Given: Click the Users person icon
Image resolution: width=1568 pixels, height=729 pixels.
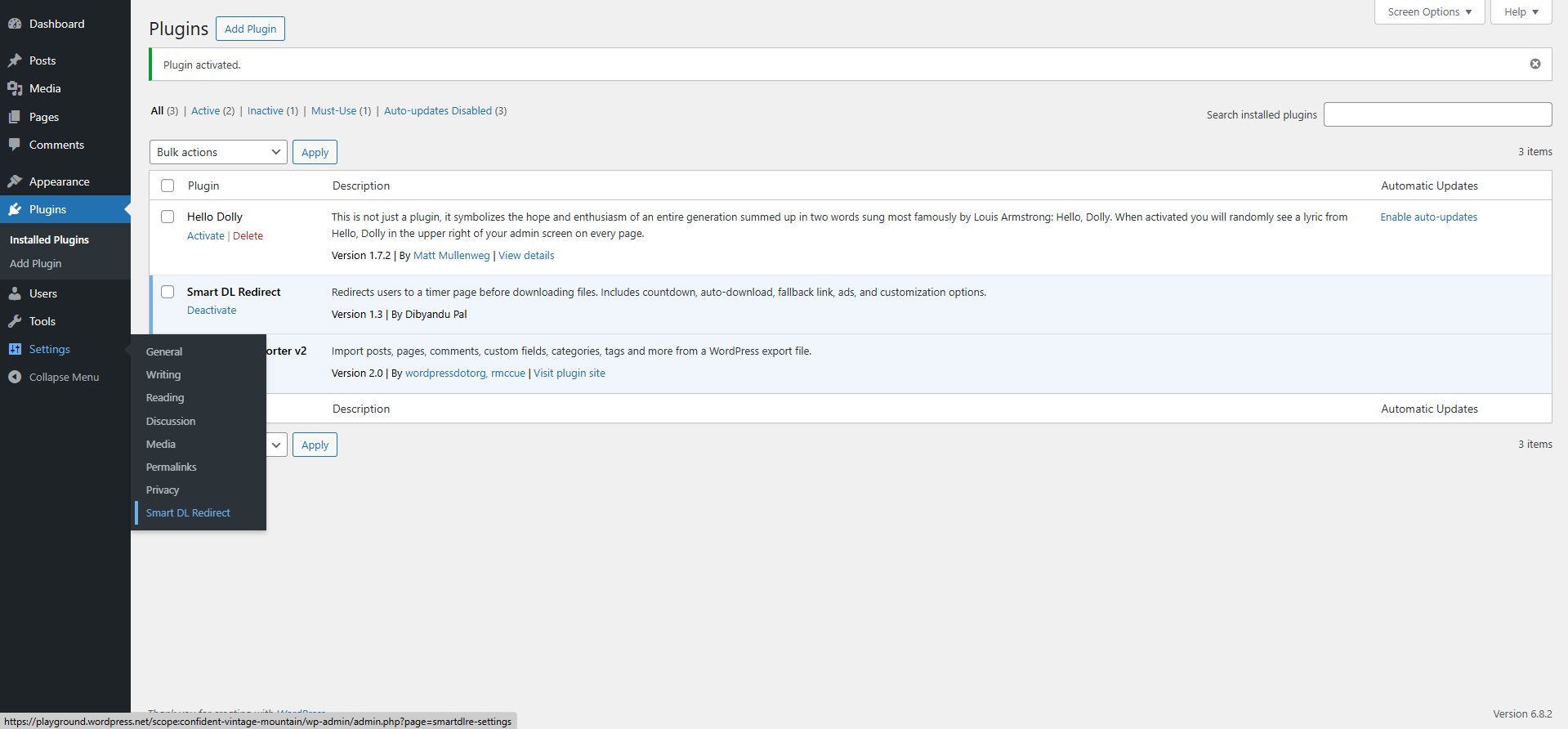Looking at the screenshot, I should pos(15,293).
